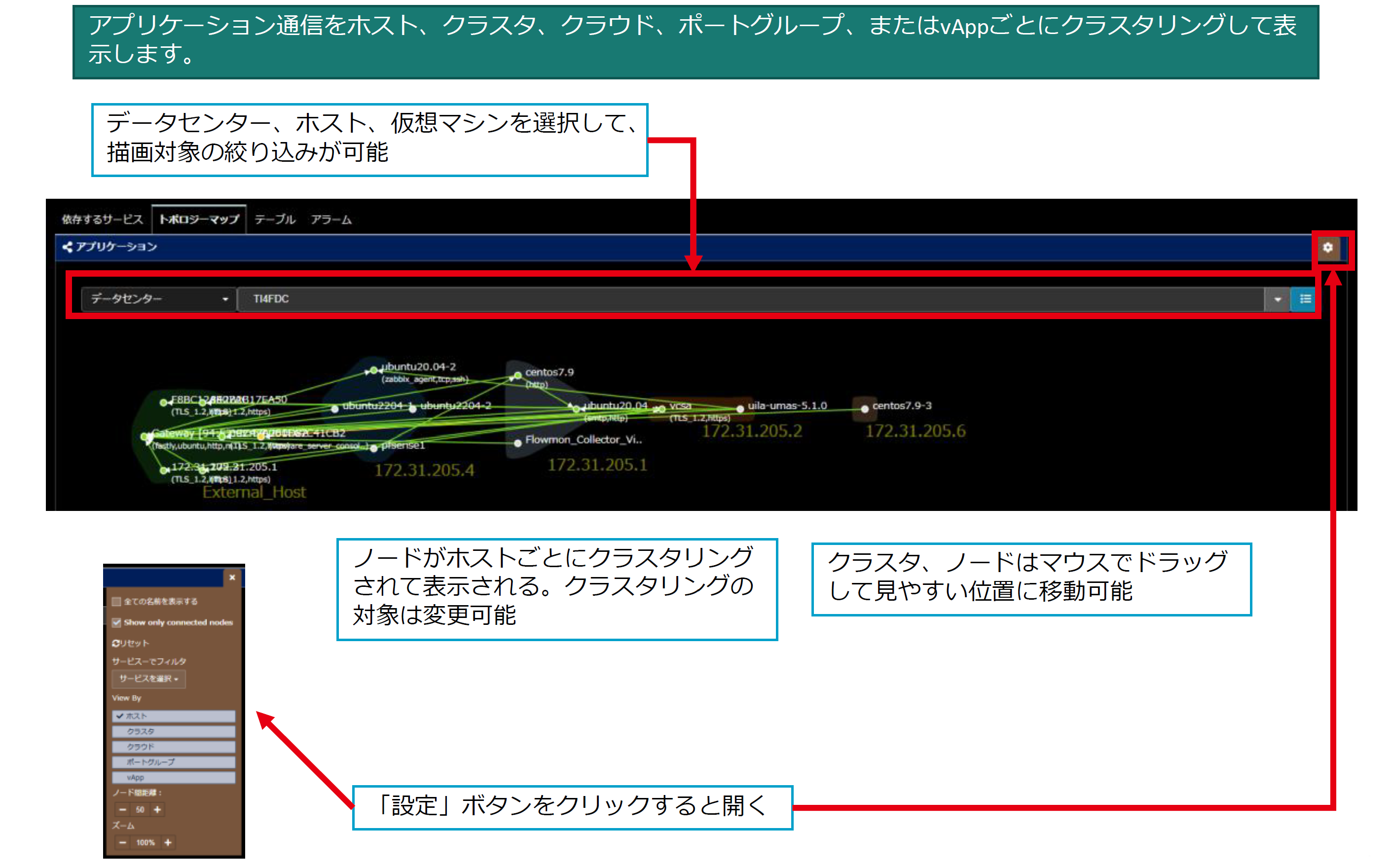1393x868 pixels.
Task: Select the vcsa node
Action: 661,409
